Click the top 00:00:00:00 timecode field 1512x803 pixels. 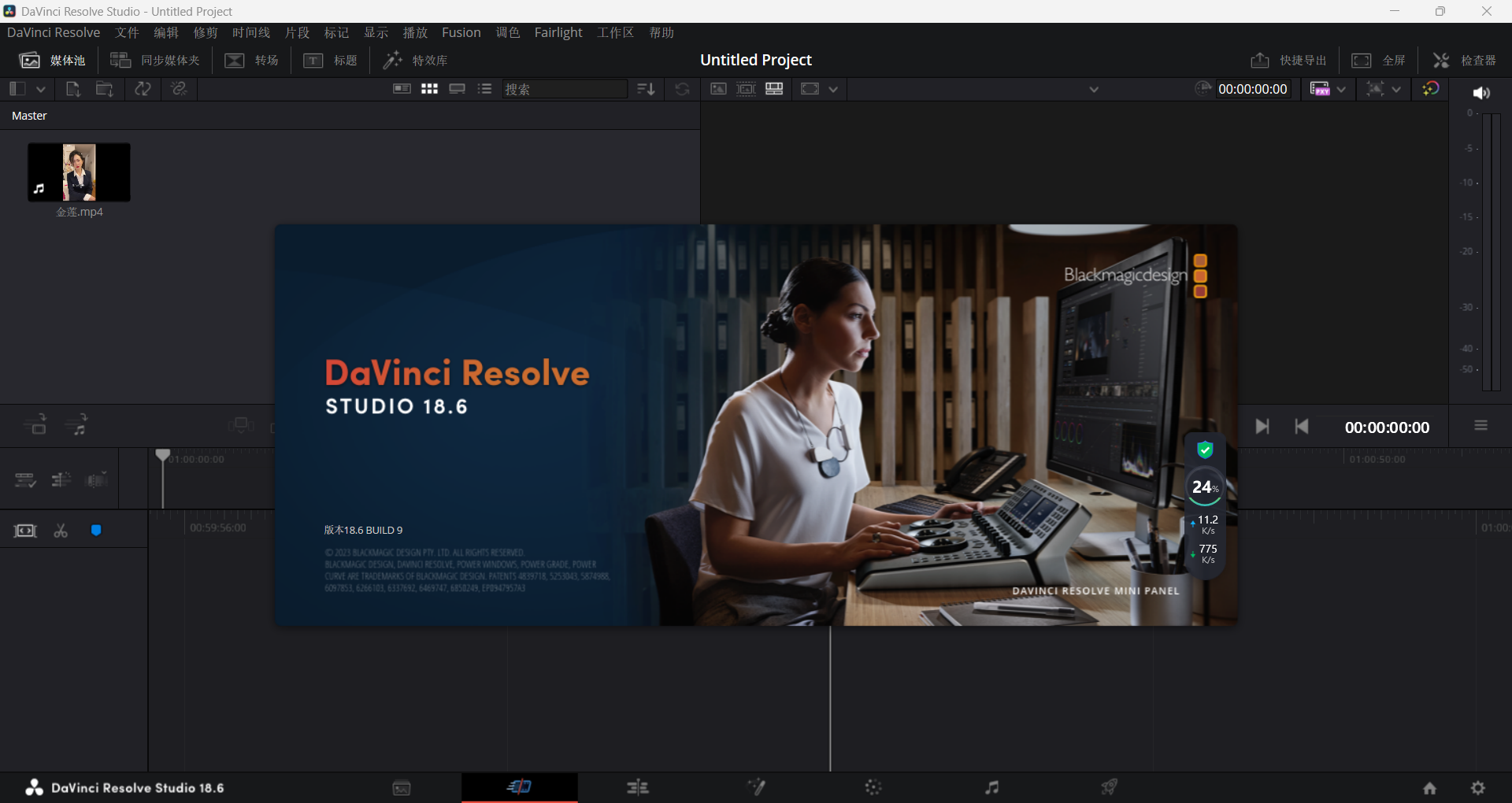[1253, 89]
